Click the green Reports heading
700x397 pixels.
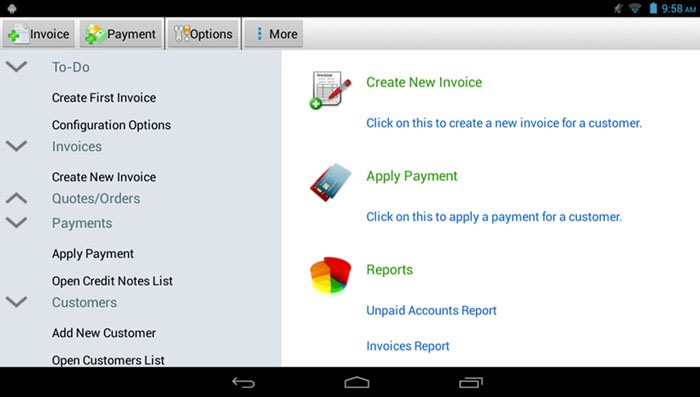389,270
